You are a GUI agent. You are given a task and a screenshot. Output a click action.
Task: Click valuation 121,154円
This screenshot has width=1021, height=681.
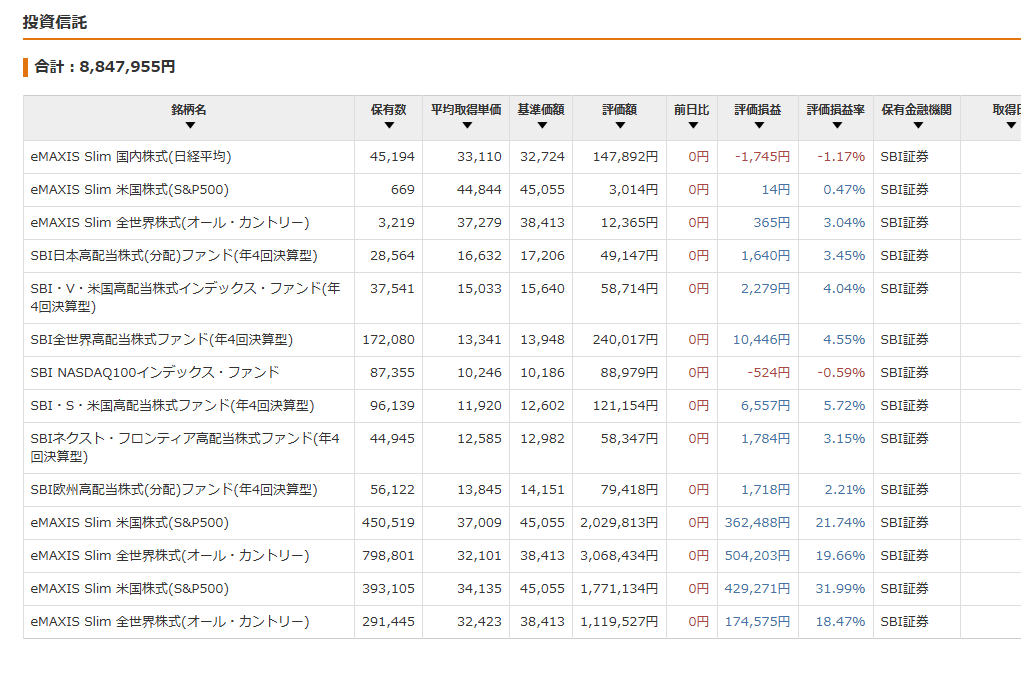click(x=625, y=406)
